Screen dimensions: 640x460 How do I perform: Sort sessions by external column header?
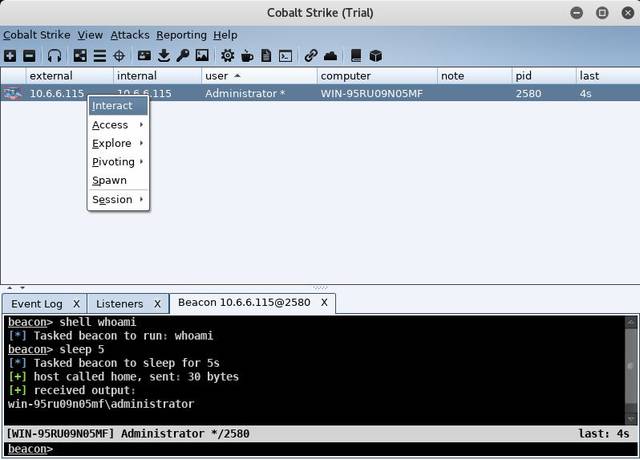pos(69,76)
